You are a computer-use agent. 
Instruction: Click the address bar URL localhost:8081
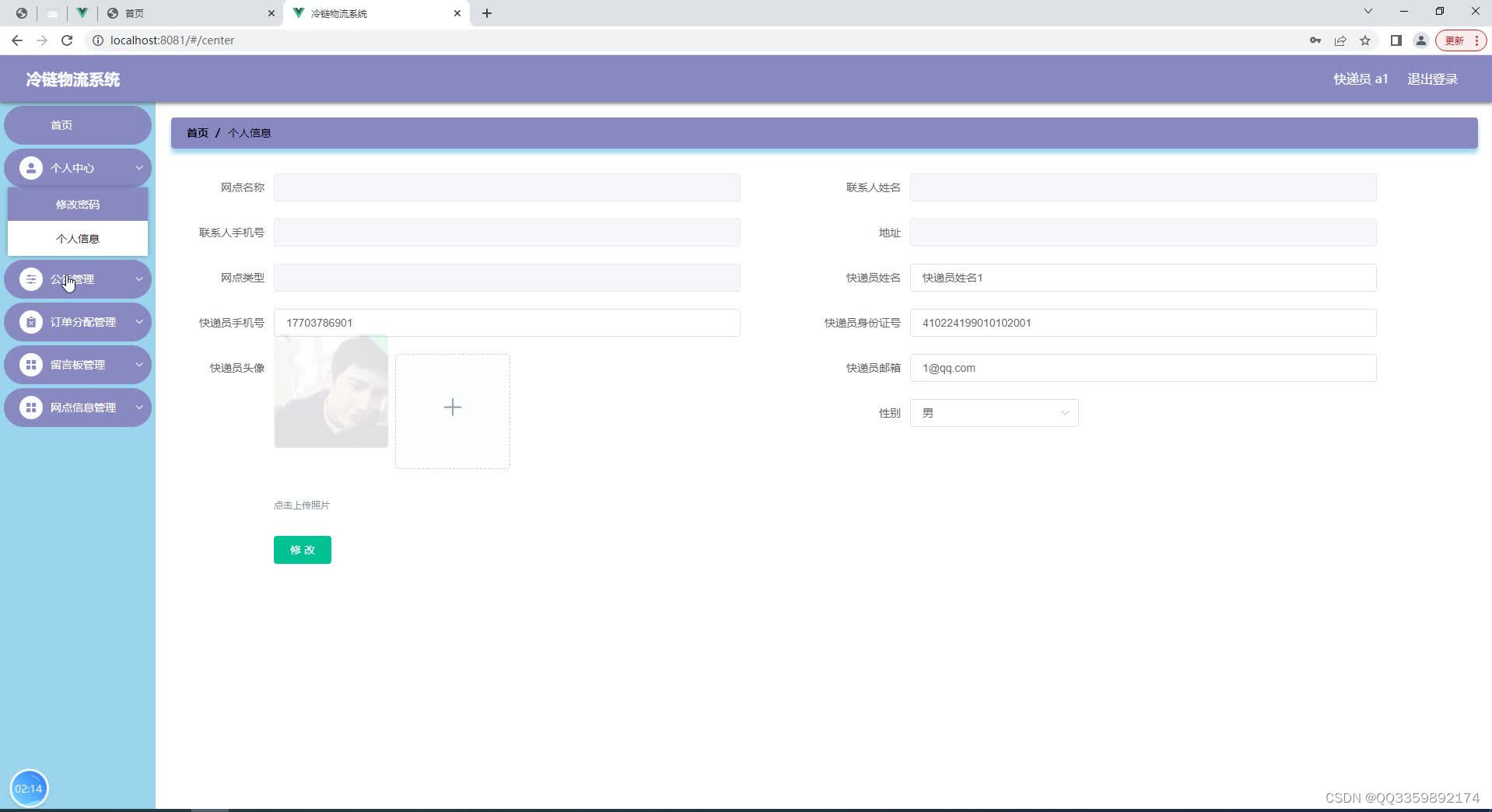point(172,40)
